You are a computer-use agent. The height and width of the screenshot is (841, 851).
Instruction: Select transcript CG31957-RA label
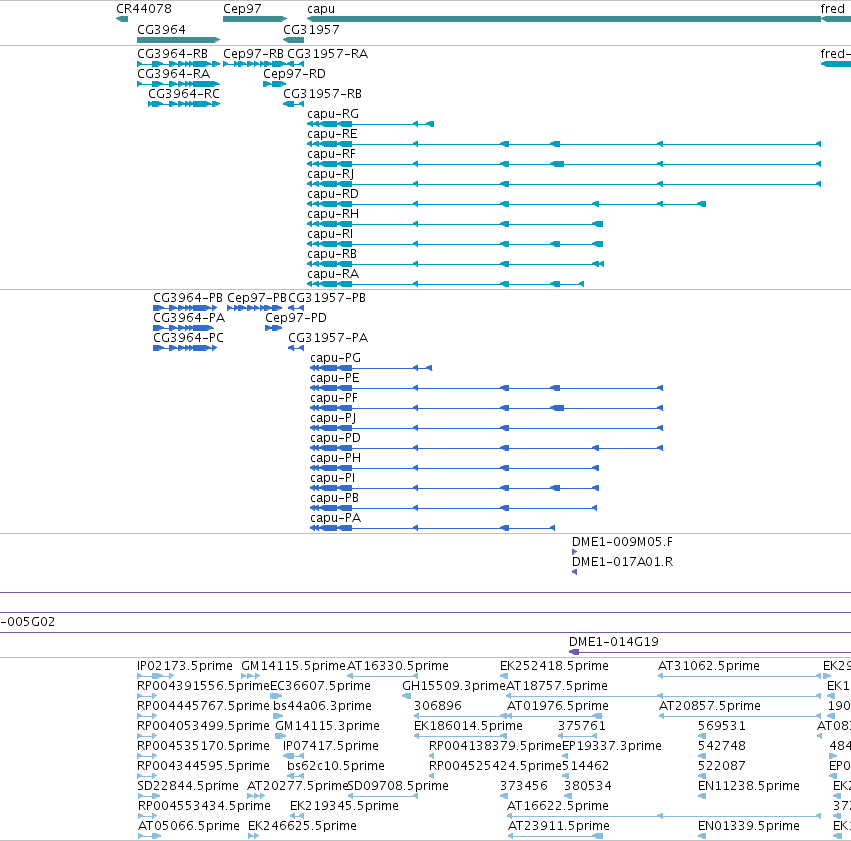(x=327, y=54)
